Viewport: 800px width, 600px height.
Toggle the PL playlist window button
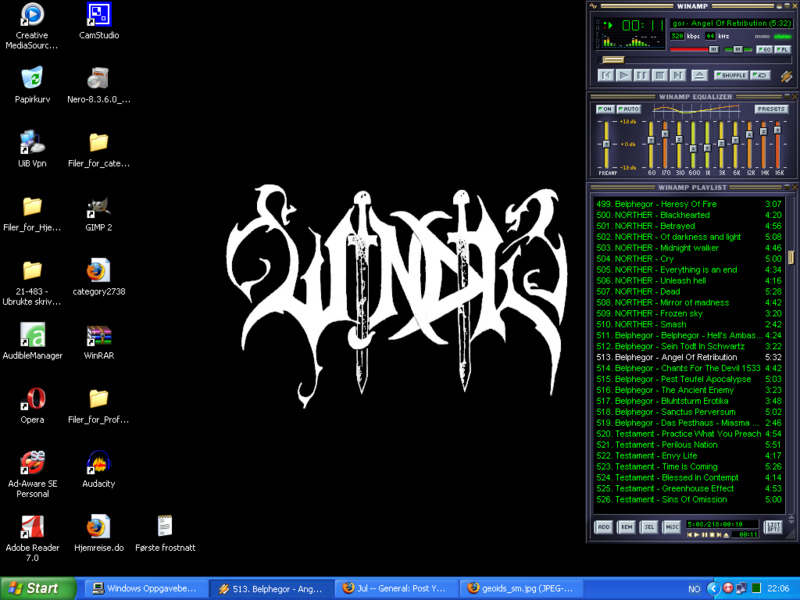click(782, 49)
